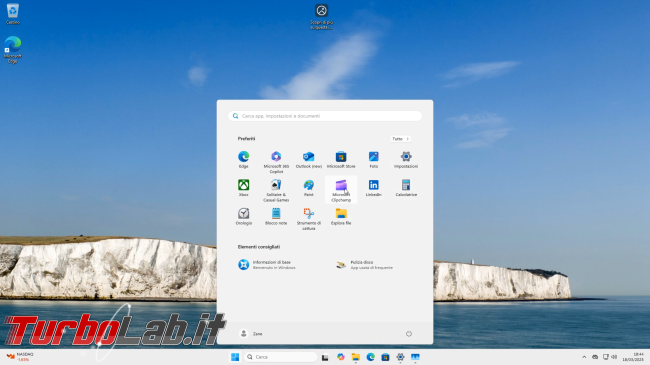Click the Windows Start button on taskbar
The height and width of the screenshot is (365, 650).
[x=235, y=357]
